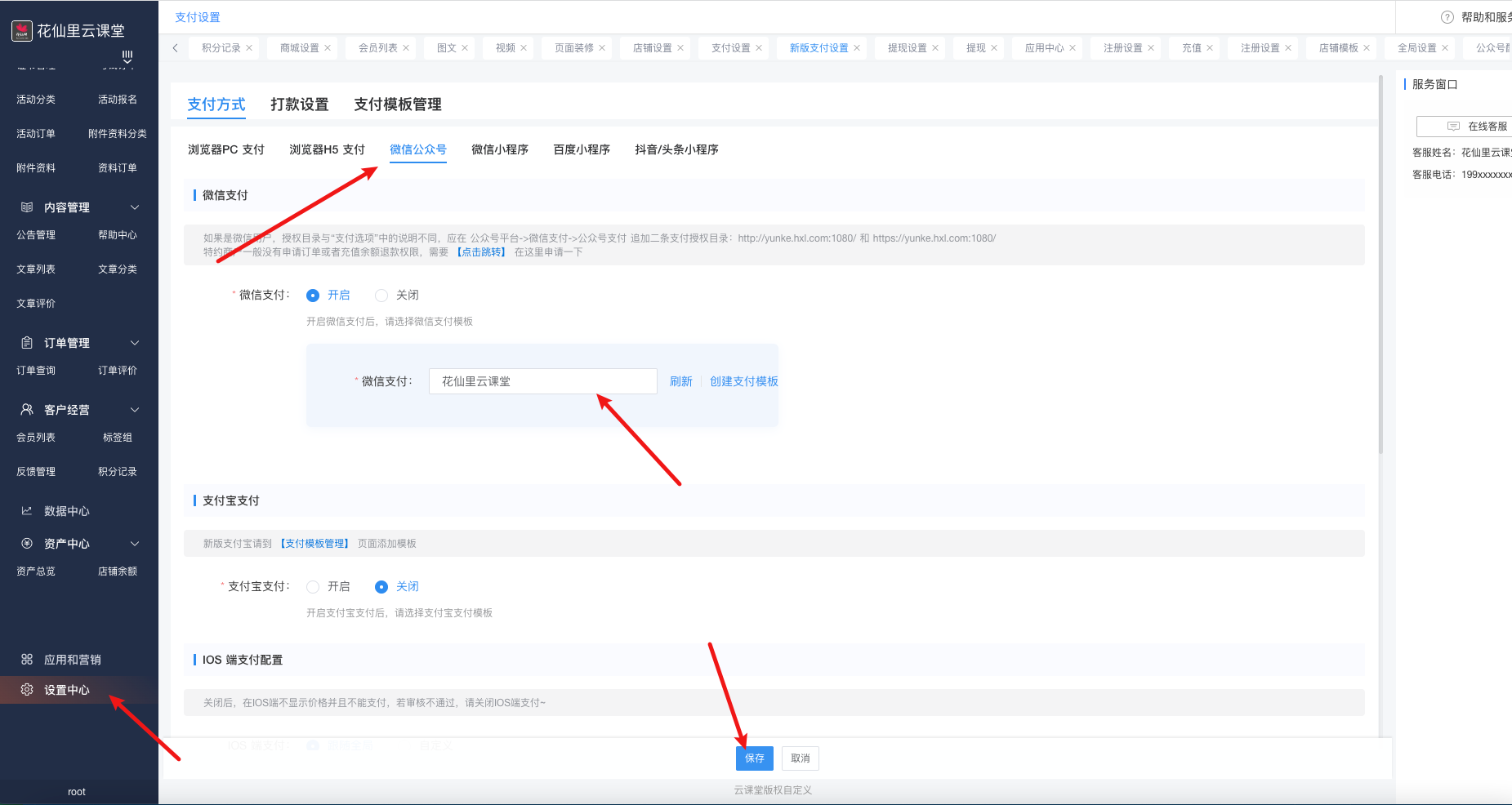The width and height of the screenshot is (1512, 805).
Task: Close the 会员列表 tab
Action: tap(406, 48)
